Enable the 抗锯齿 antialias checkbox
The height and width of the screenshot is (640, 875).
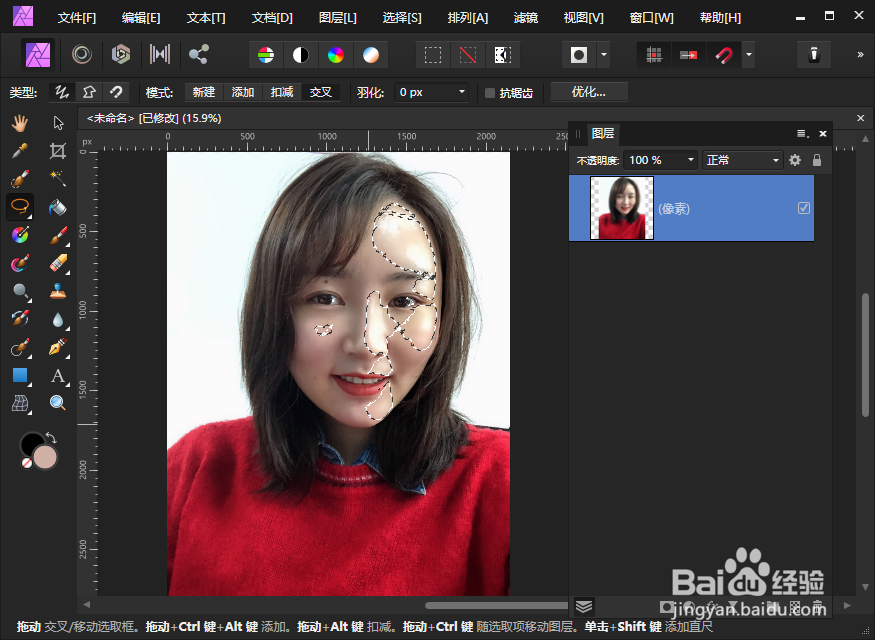click(x=490, y=93)
